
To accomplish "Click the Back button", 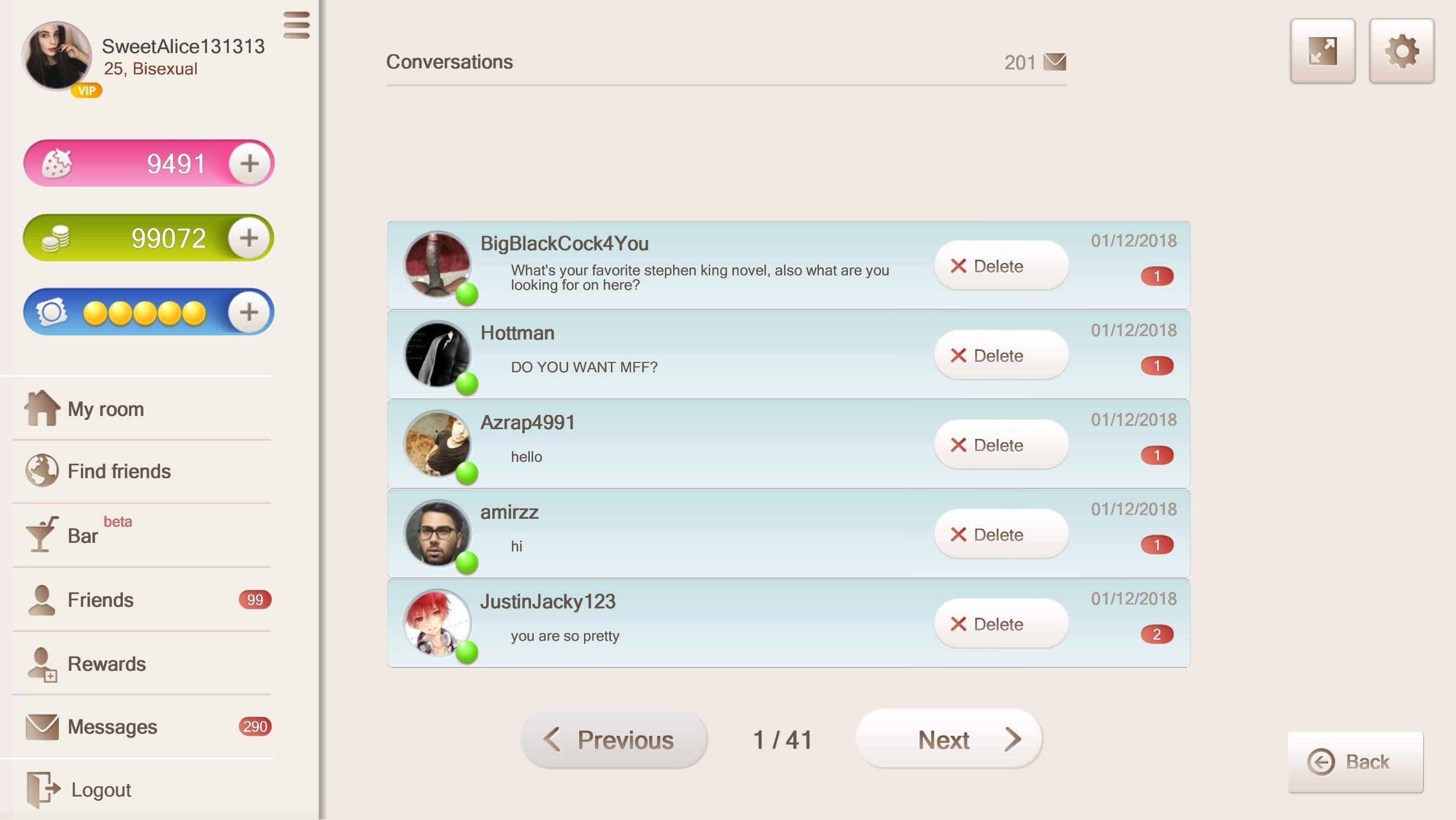I will click(1355, 762).
